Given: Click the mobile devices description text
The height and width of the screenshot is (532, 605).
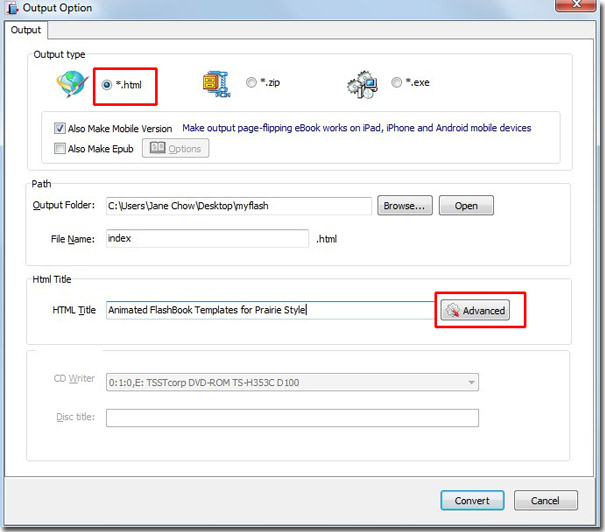Looking at the screenshot, I should [357, 128].
